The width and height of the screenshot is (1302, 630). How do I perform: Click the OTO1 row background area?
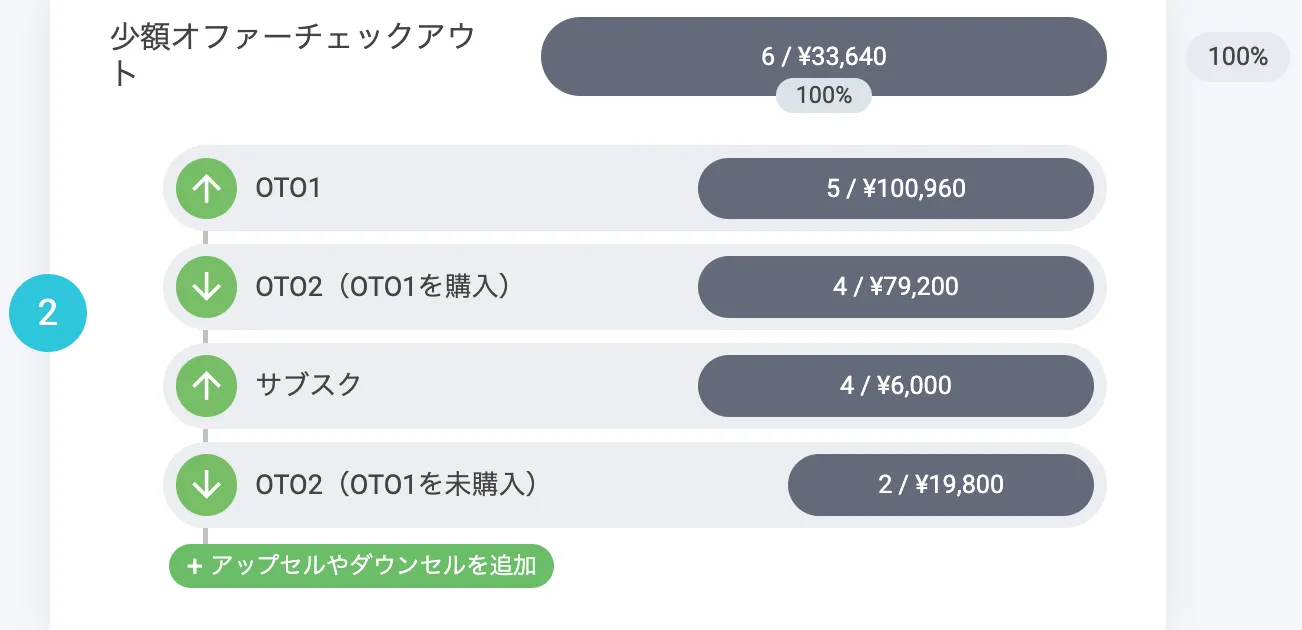tap(500, 188)
